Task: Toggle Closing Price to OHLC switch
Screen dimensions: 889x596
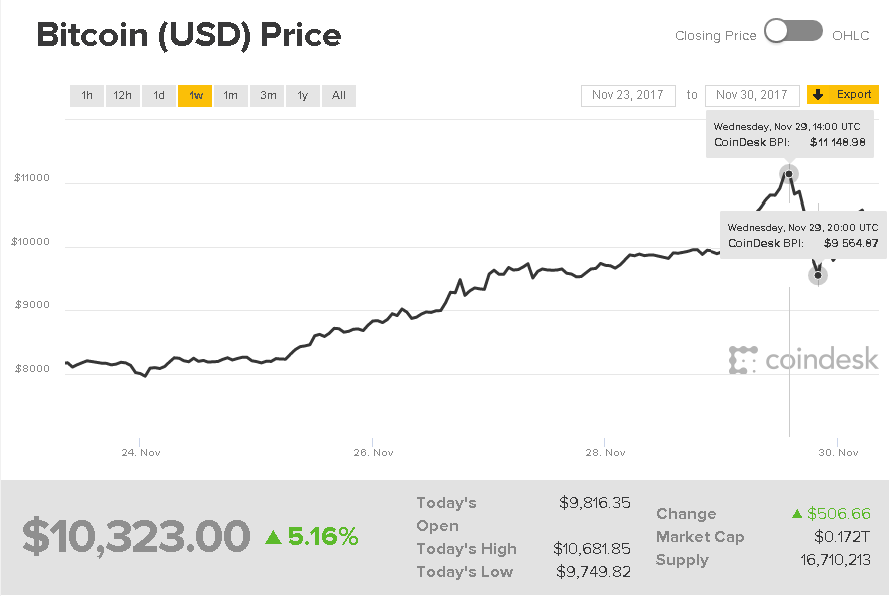Action: point(793,32)
